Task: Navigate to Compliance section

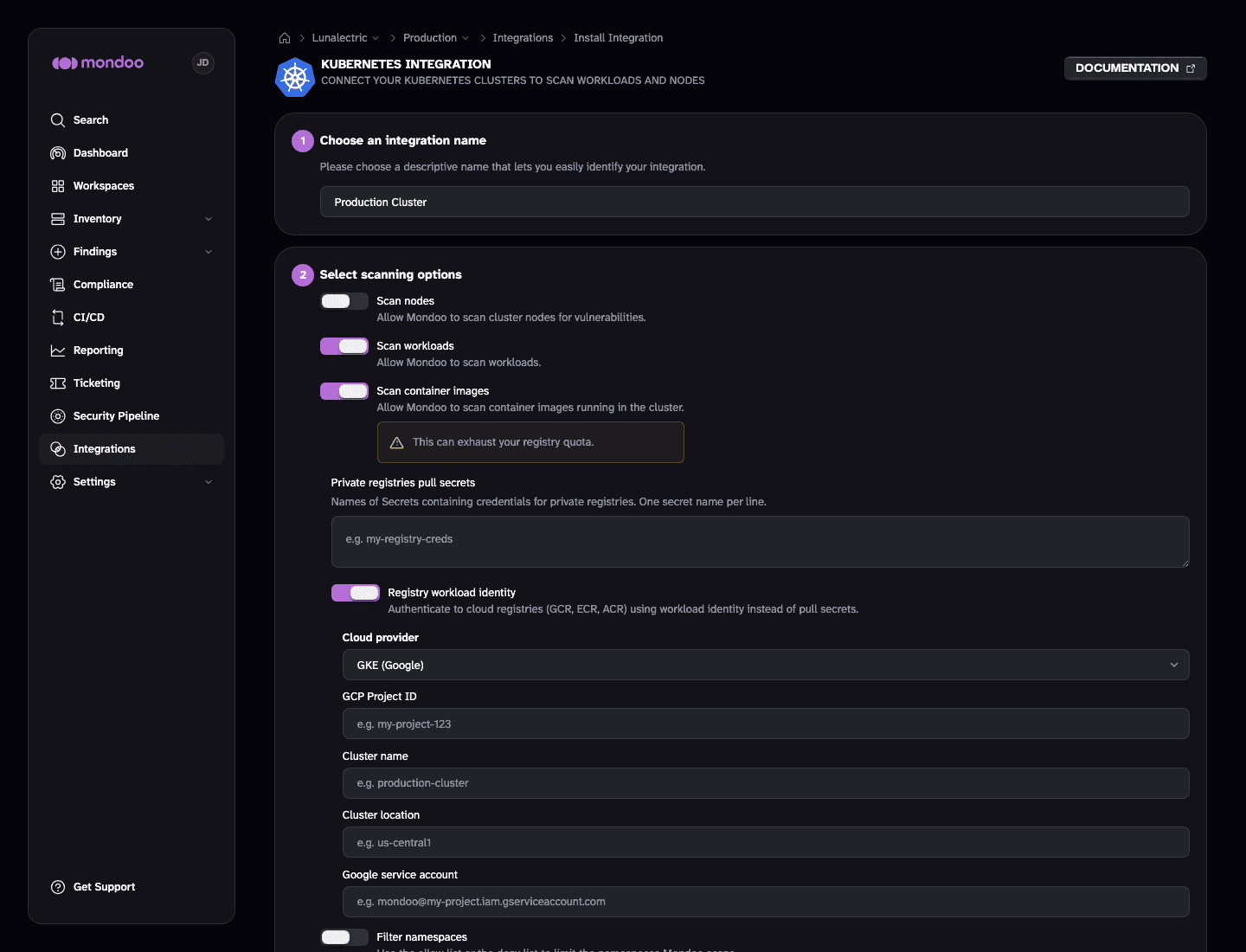Action: click(132, 285)
